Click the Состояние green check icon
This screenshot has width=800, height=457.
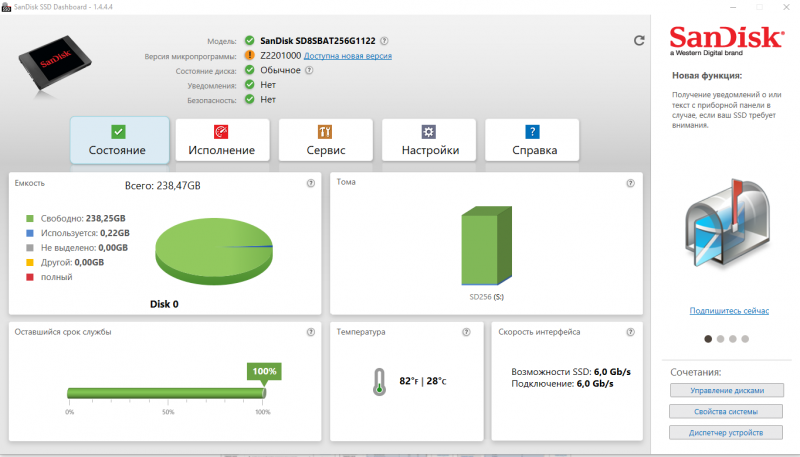tap(118, 132)
